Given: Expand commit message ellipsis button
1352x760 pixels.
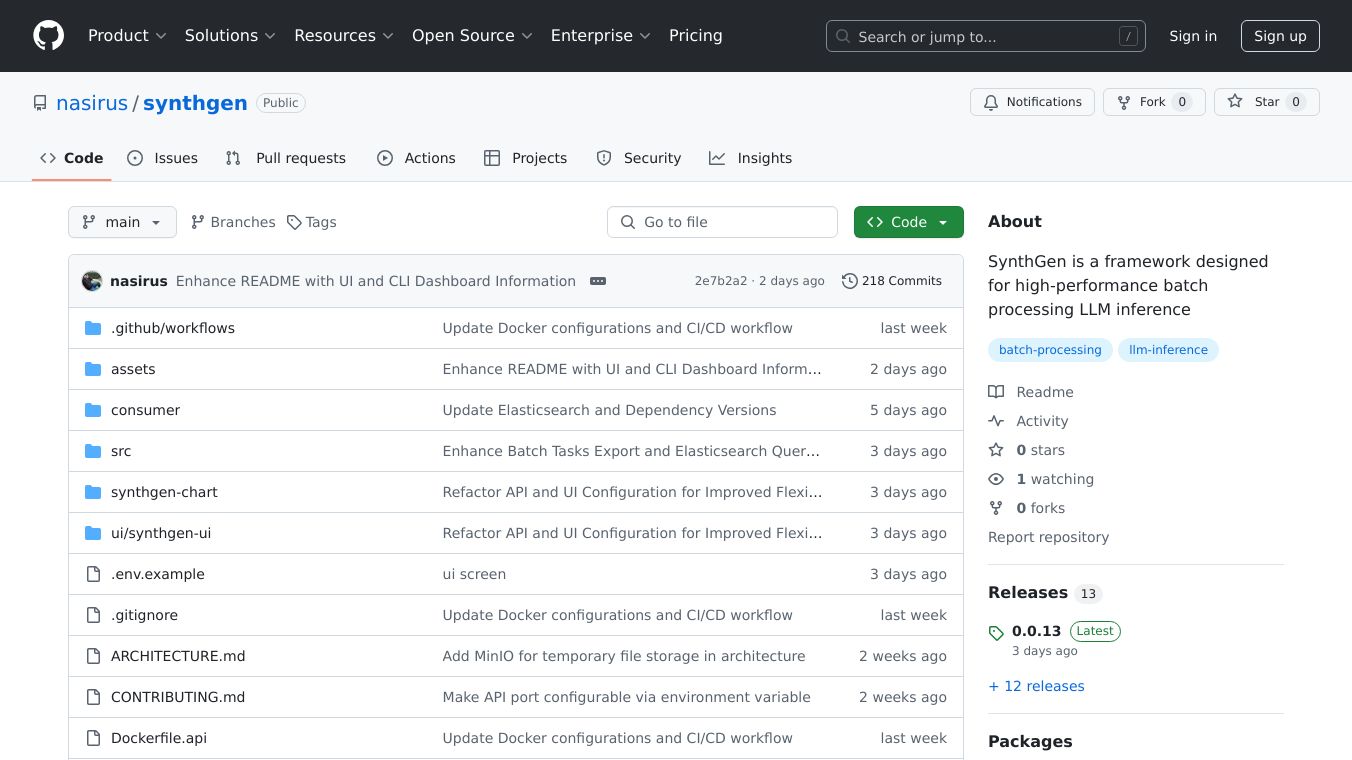Looking at the screenshot, I should [x=598, y=281].
